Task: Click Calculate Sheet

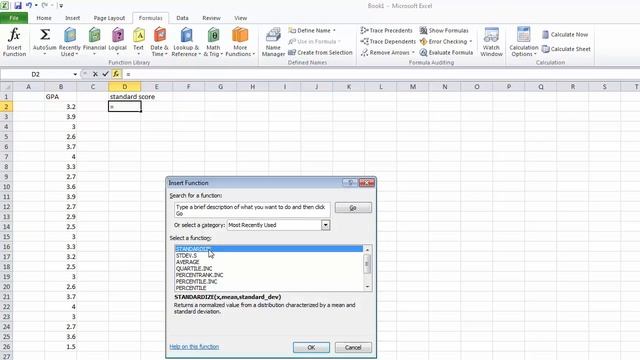Action: click(x=566, y=49)
